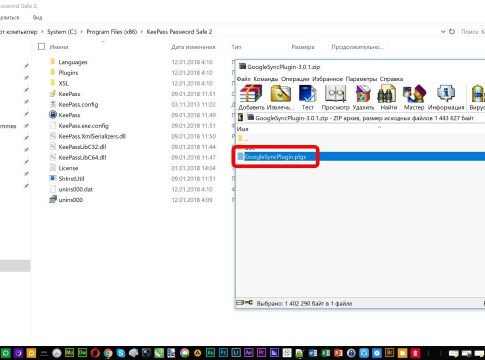Open Google Chrome from the taskbar

pyautogui.click(x=108, y=353)
